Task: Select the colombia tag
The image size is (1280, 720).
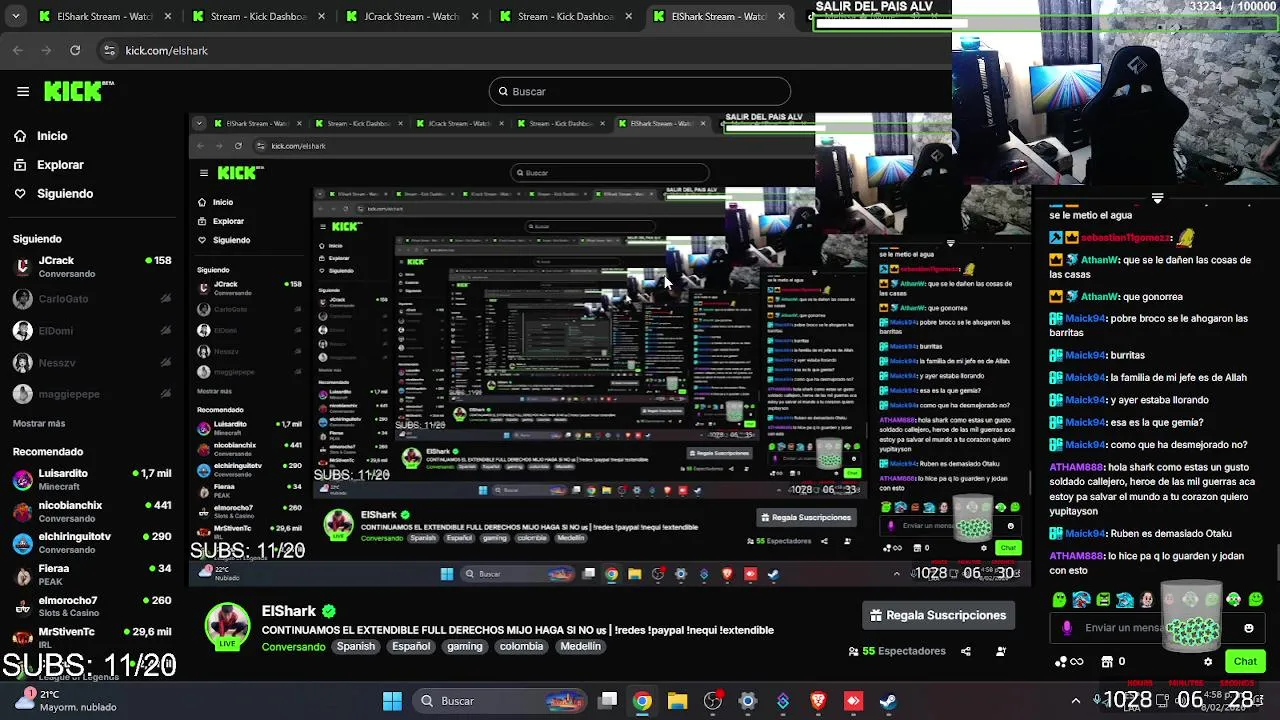Action: coord(521,646)
